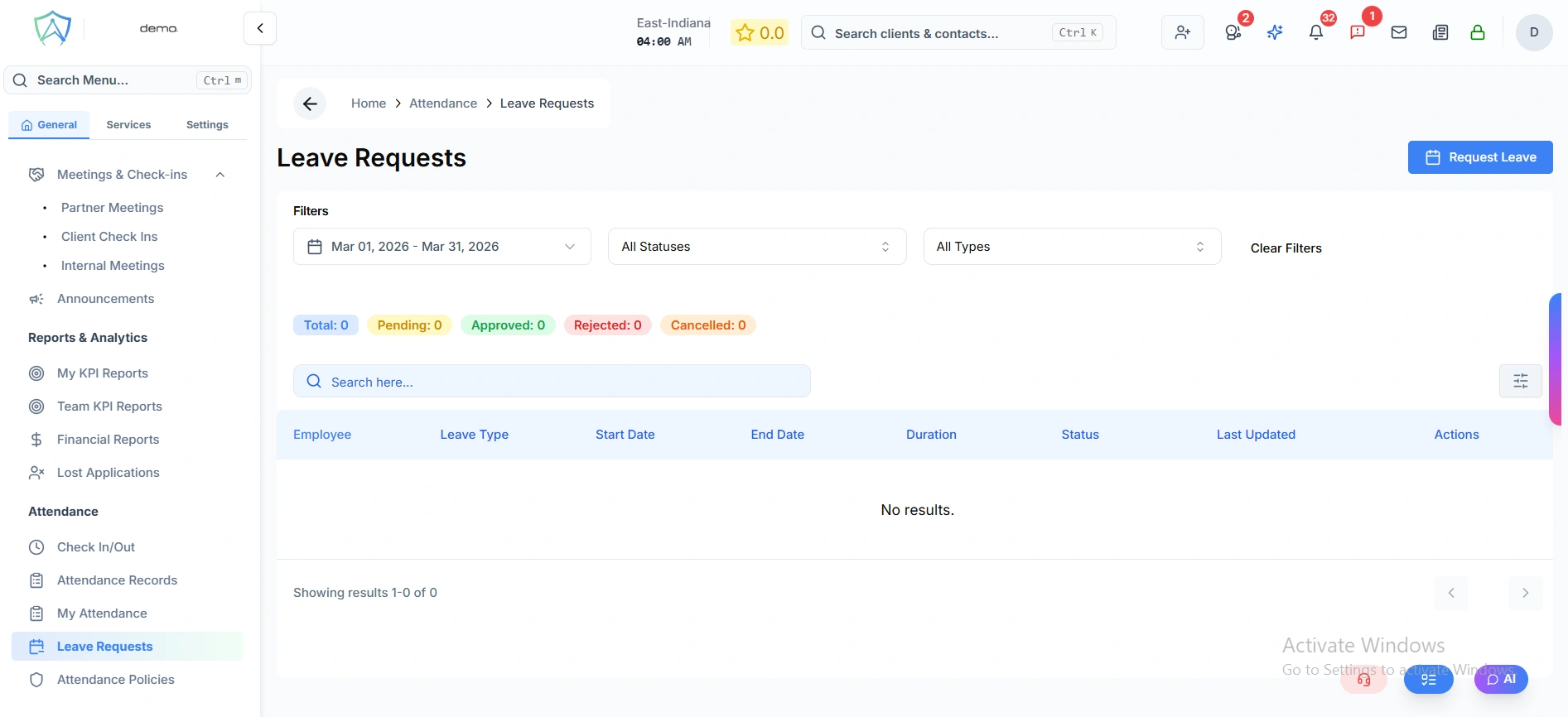Click the notifications bell icon
The width and height of the screenshot is (1568, 717).
point(1315,33)
